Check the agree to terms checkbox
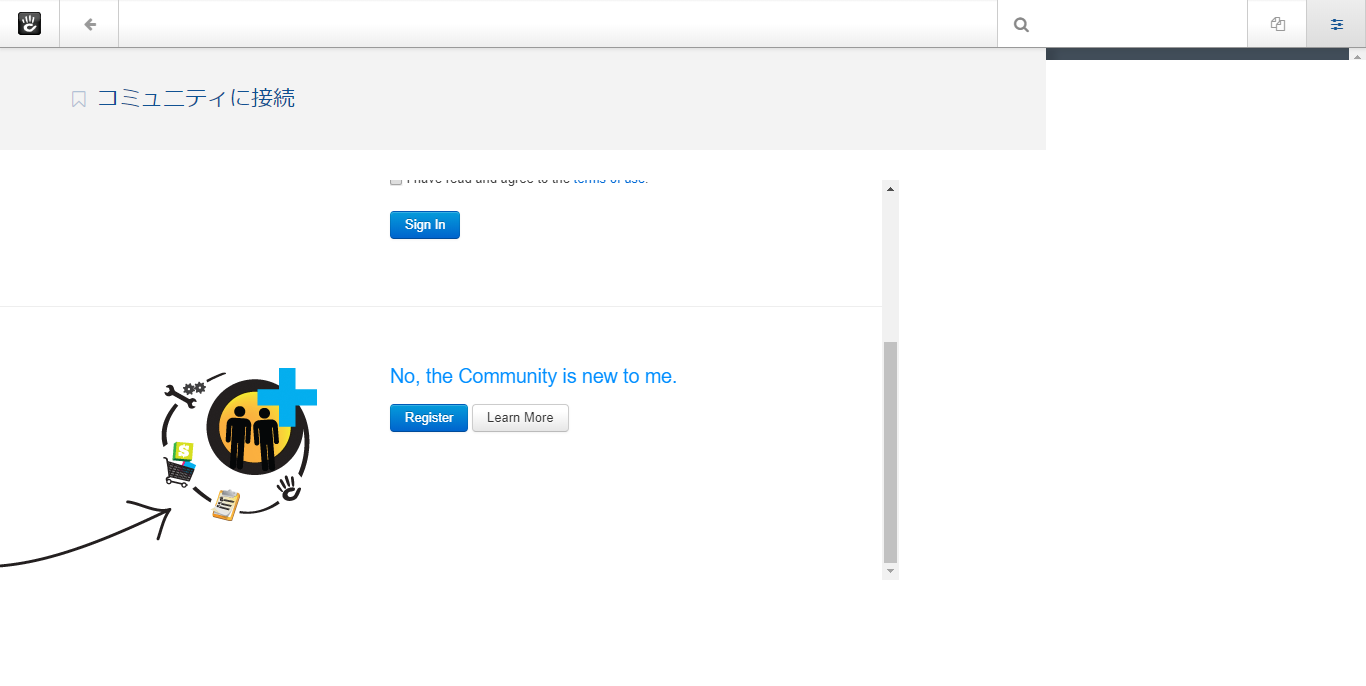 (x=396, y=181)
